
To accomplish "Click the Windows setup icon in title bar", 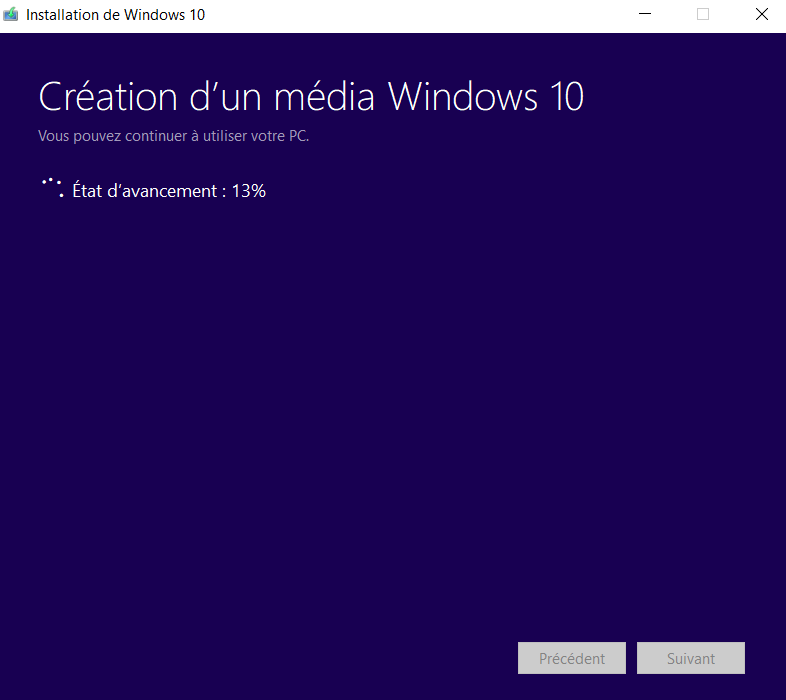I will (x=11, y=15).
